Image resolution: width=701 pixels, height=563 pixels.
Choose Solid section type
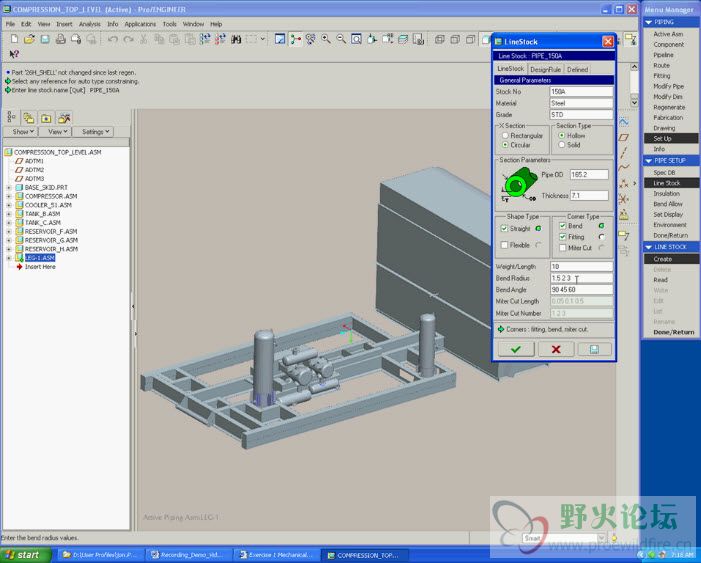pos(562,145)
